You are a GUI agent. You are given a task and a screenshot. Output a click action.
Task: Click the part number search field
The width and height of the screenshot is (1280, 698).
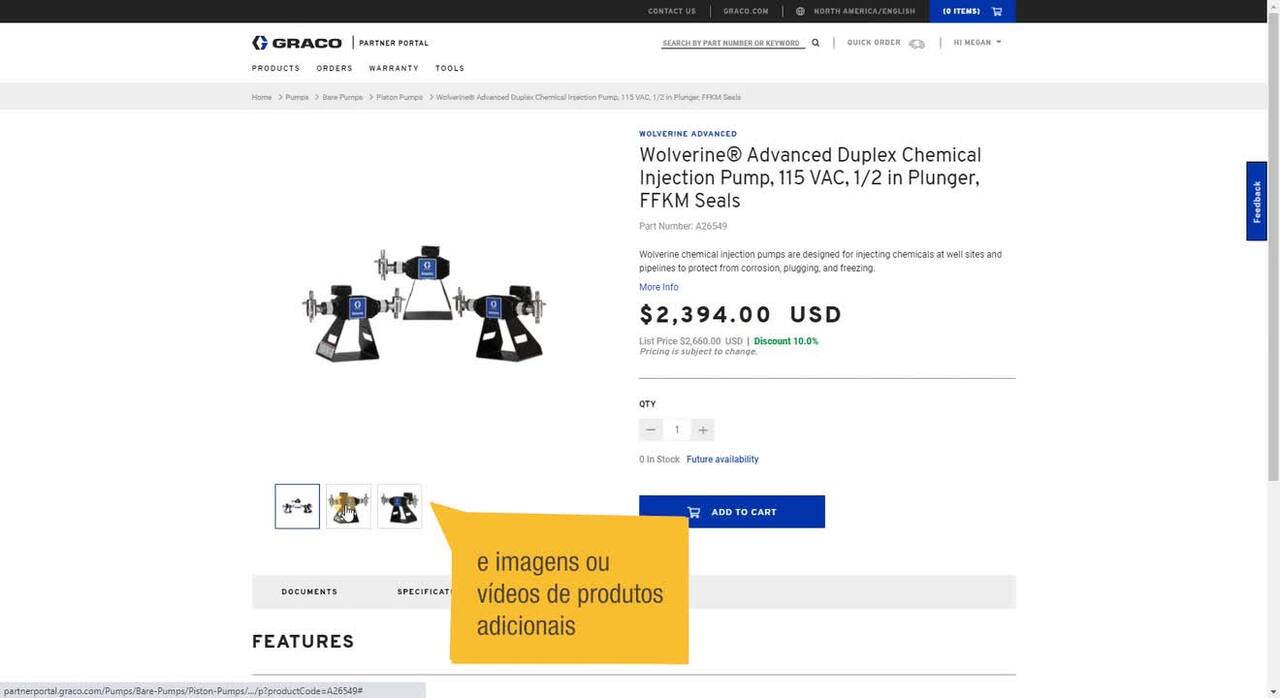(x=733, y=43)
